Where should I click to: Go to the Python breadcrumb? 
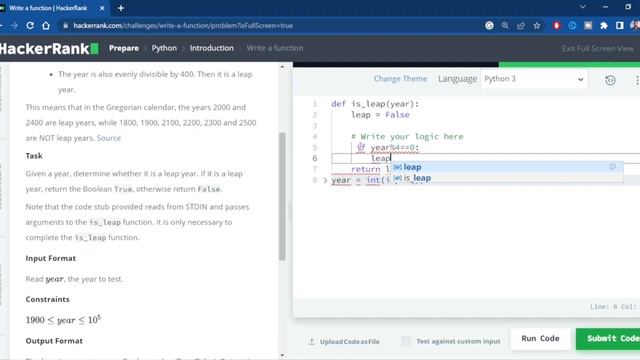click(x=164, y=48)
